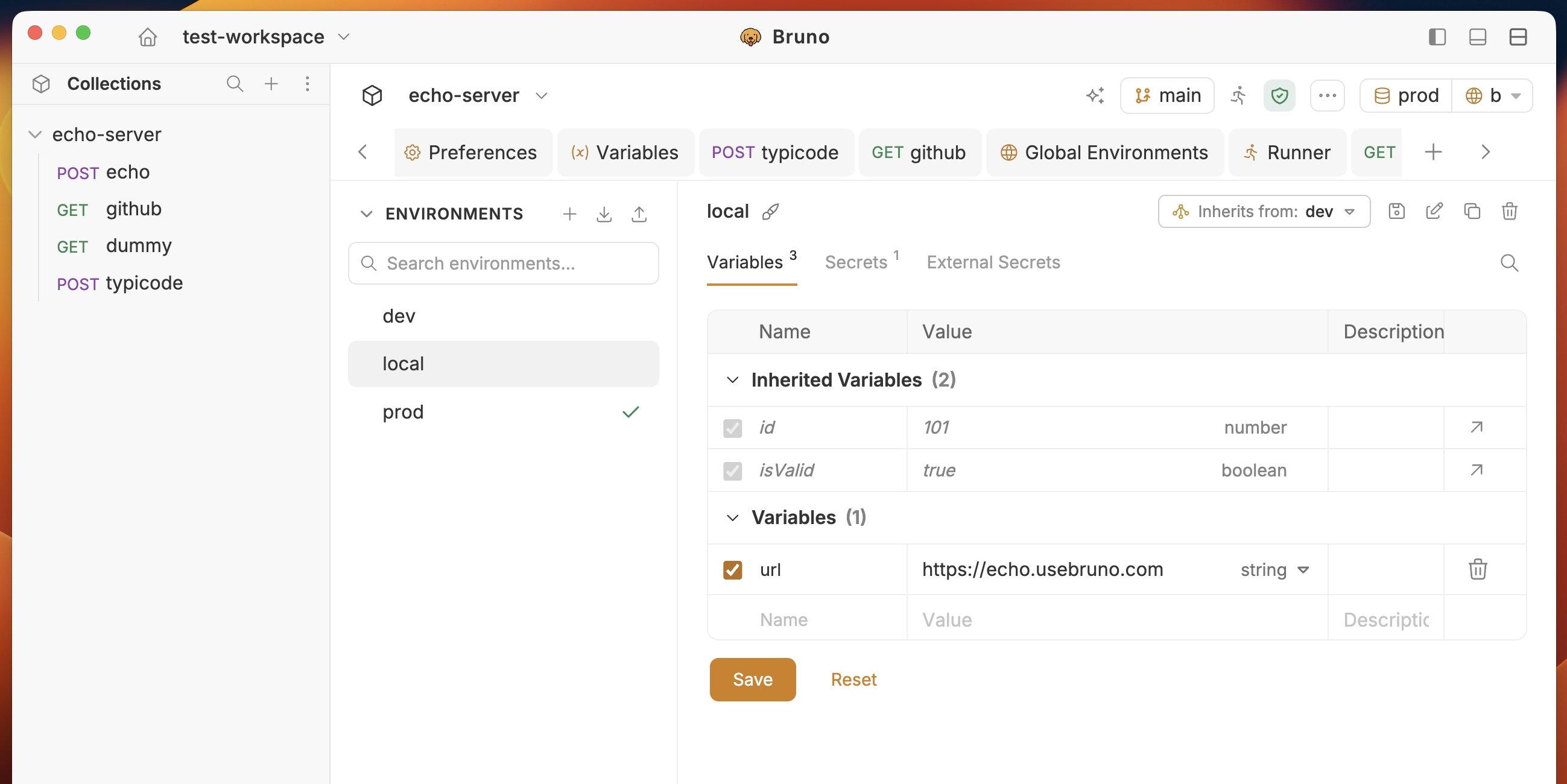
Task: Switch to the External Secrets tab
Action: pos(993,262)
